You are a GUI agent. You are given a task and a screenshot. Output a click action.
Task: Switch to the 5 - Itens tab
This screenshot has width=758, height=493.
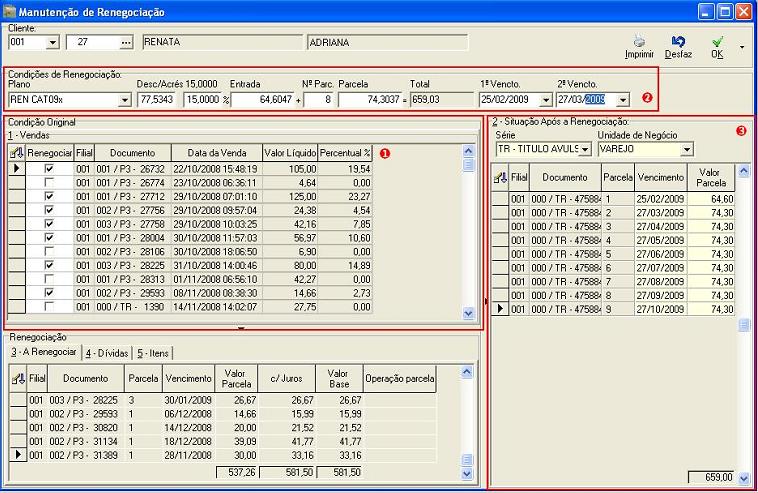(x=152, y=353)
